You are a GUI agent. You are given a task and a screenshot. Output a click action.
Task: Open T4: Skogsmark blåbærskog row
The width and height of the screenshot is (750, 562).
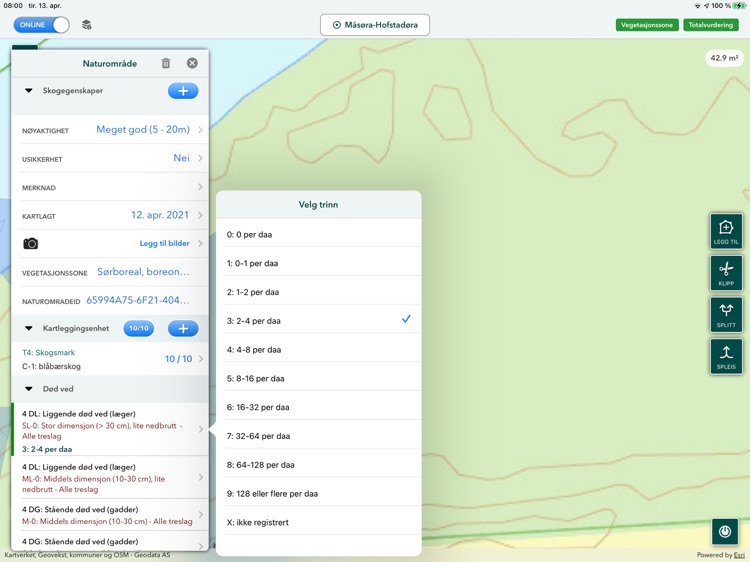[110, 359]
